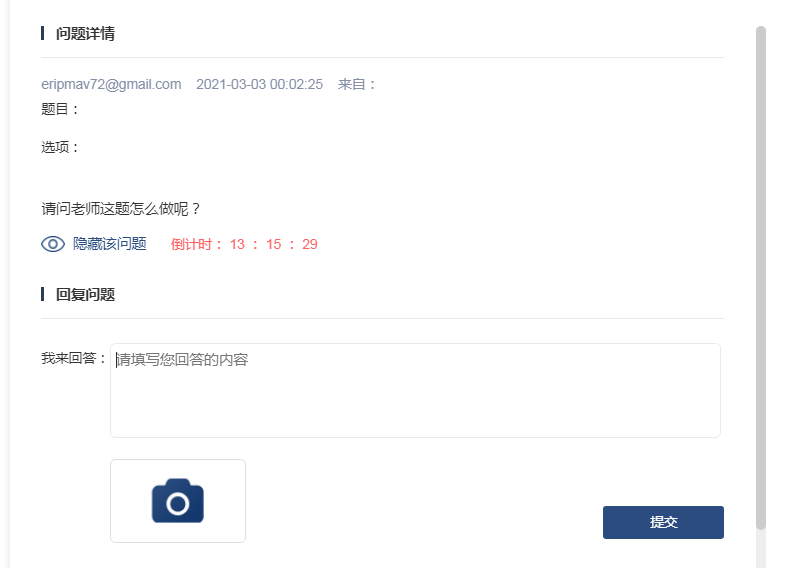This screenshot has height=568, width=792.
Task: Click the vertical scrollbar thumb
Action: (x=761, y=278)
